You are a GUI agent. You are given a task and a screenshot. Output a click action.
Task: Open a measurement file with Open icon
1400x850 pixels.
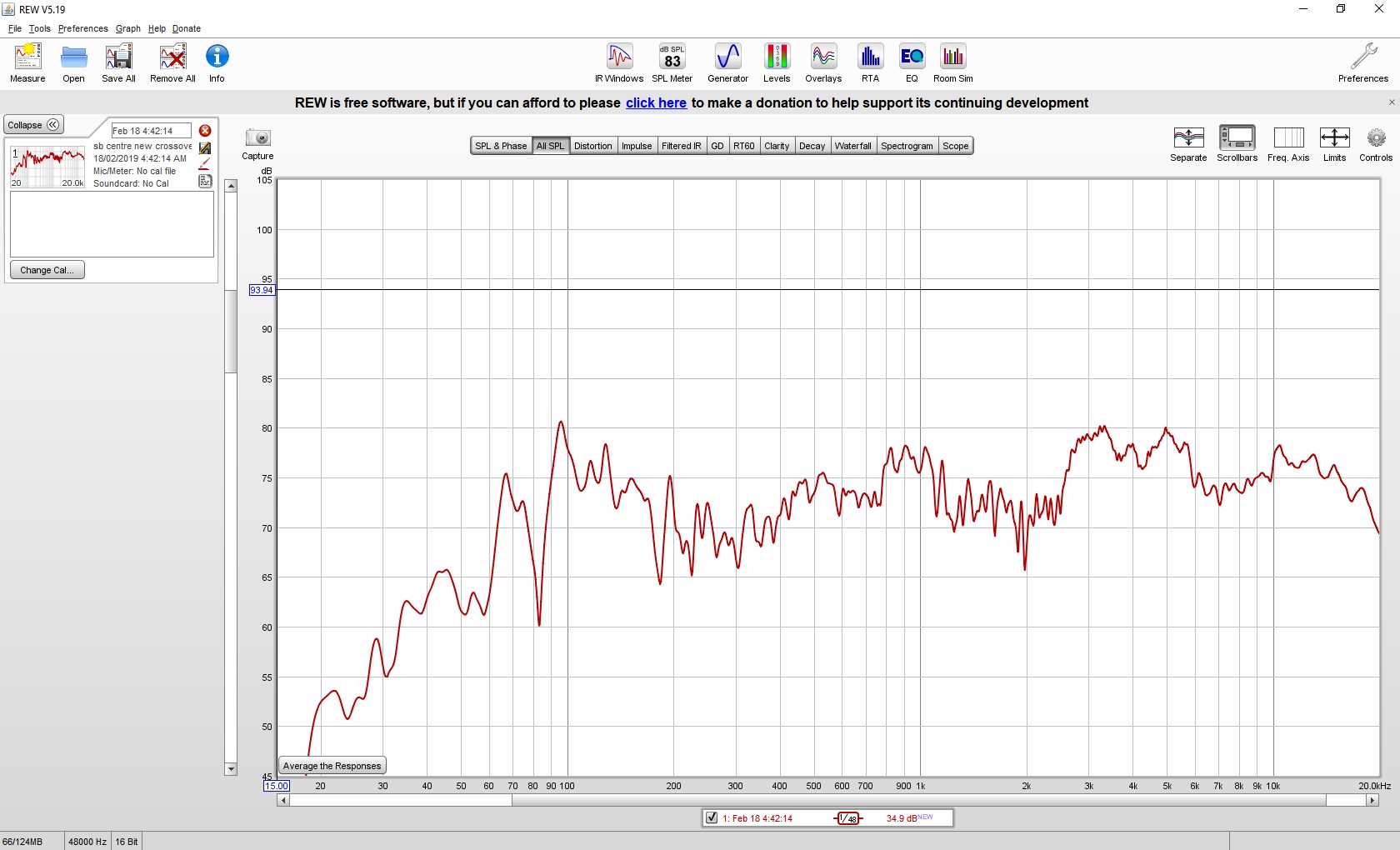[73, 63]
